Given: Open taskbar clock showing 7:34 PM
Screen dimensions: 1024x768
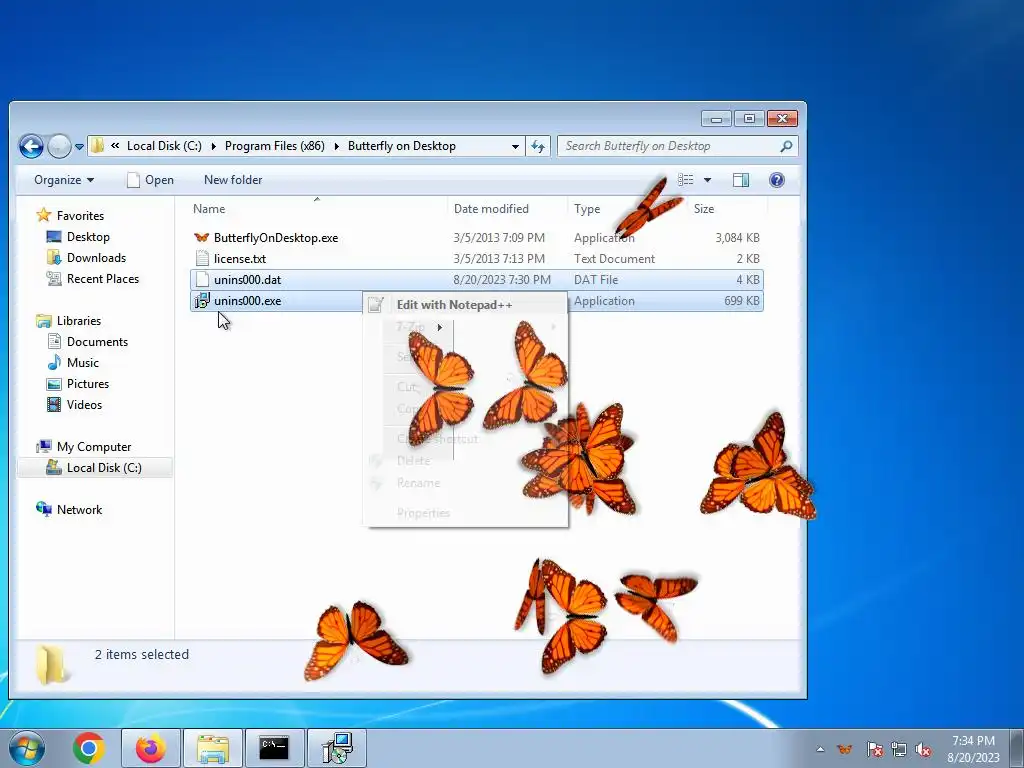Looking at the screenshot, I should pyautogui.click(x=973, y=748).
